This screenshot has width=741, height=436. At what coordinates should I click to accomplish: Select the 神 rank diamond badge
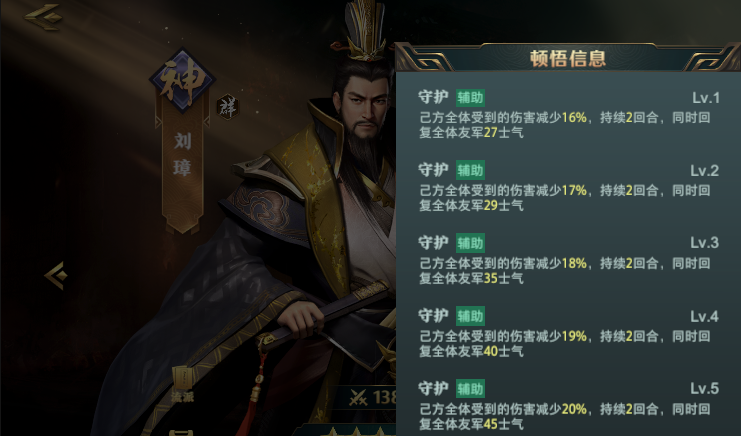(x=182, y=81)
